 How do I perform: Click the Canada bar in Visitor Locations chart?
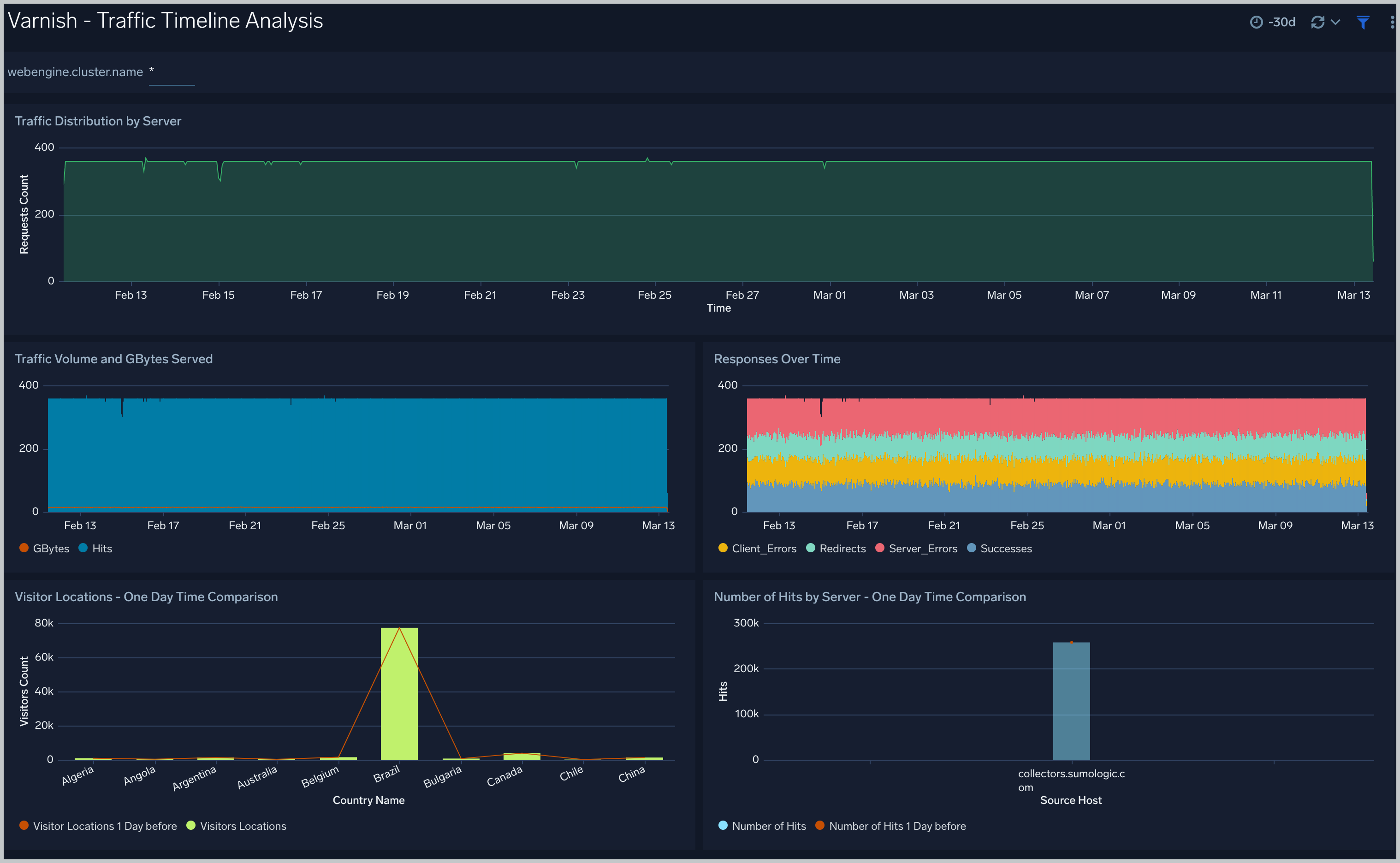522,756
